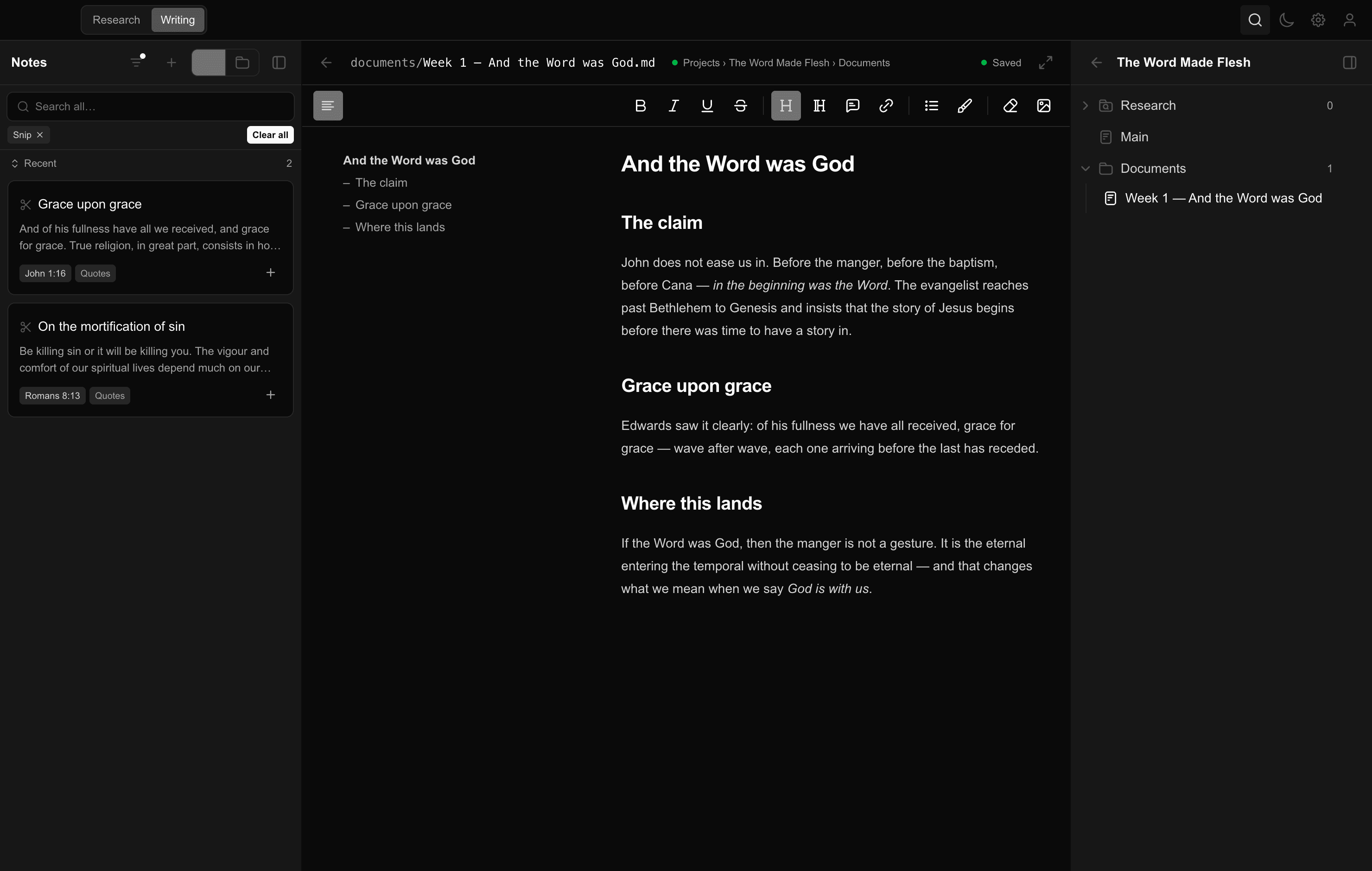This screenshot has width=1372, height=871.
Task: Toggle the active Heading style button
Action: click(x=786, y=105)
